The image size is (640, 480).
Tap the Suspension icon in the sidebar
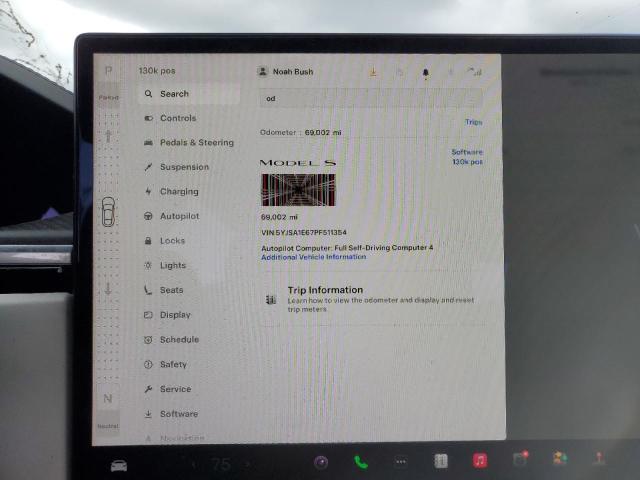[148, 167]
